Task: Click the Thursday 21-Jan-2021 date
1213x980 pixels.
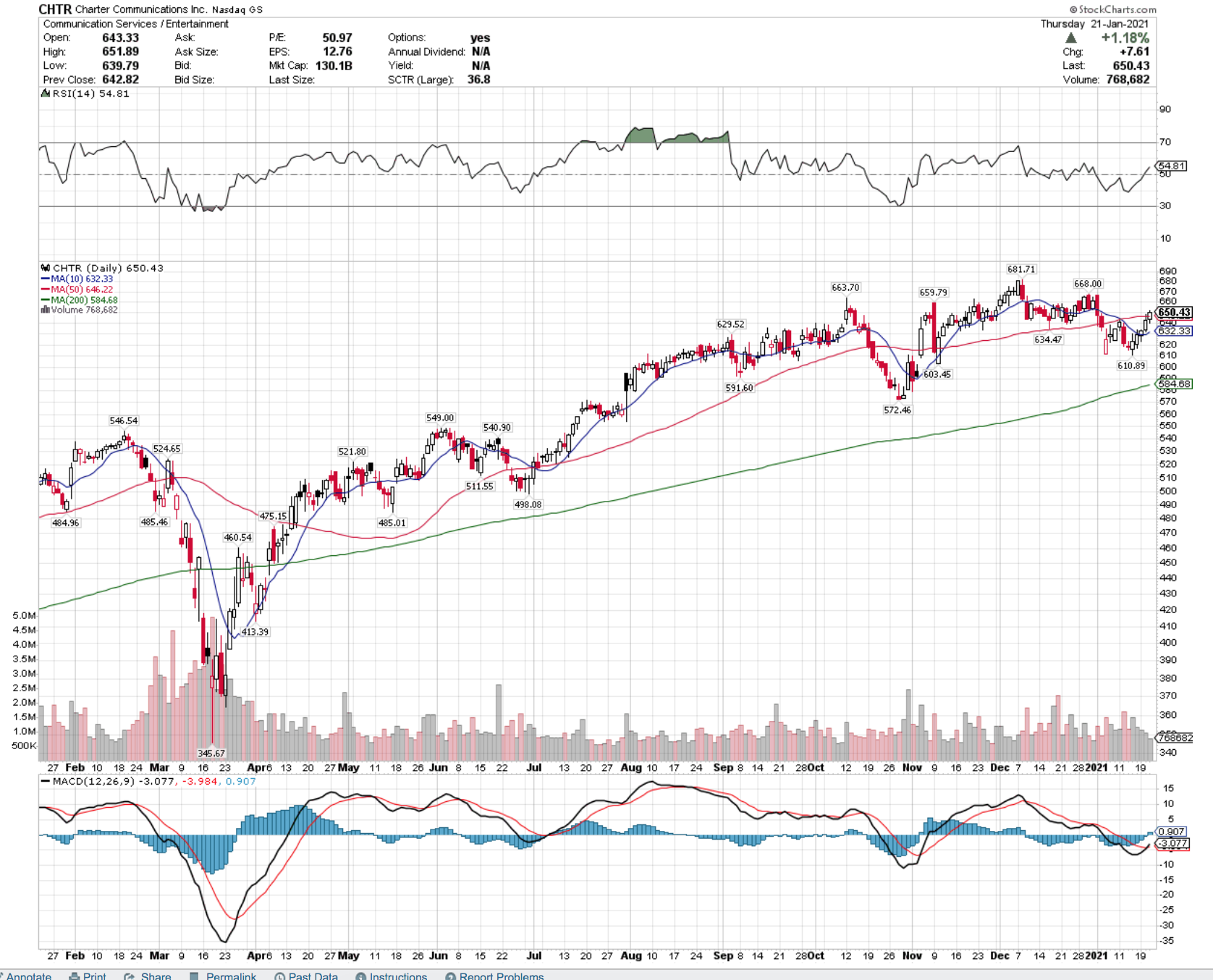Action: coord(1094,24)
